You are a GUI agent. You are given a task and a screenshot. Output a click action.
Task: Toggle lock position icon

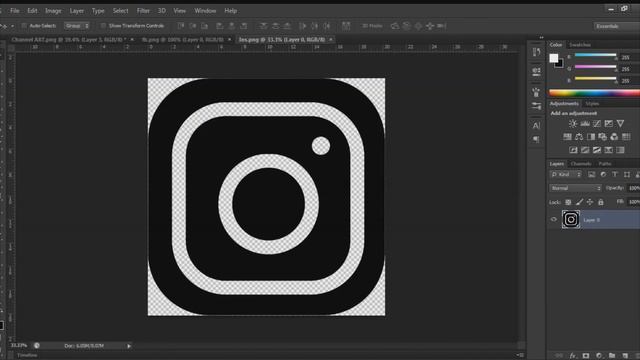coord(590,202)
